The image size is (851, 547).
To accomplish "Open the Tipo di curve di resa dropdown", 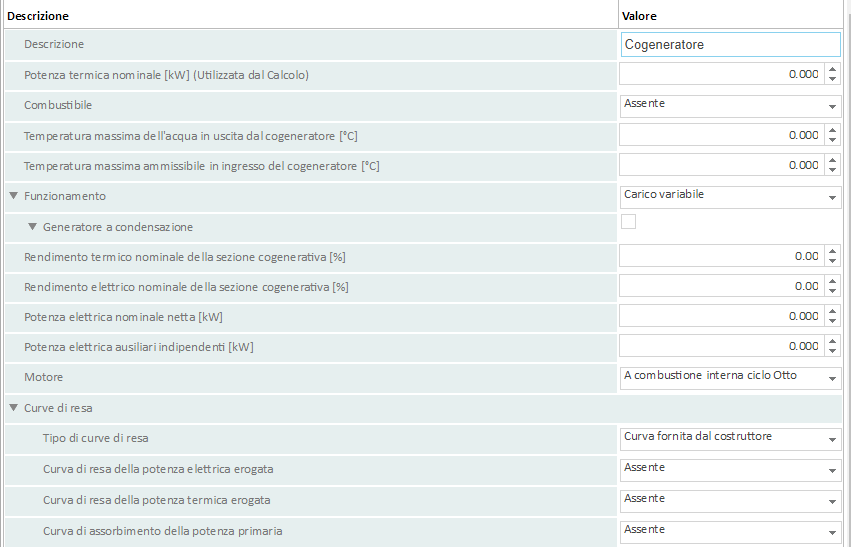I will tap(731, 439).
